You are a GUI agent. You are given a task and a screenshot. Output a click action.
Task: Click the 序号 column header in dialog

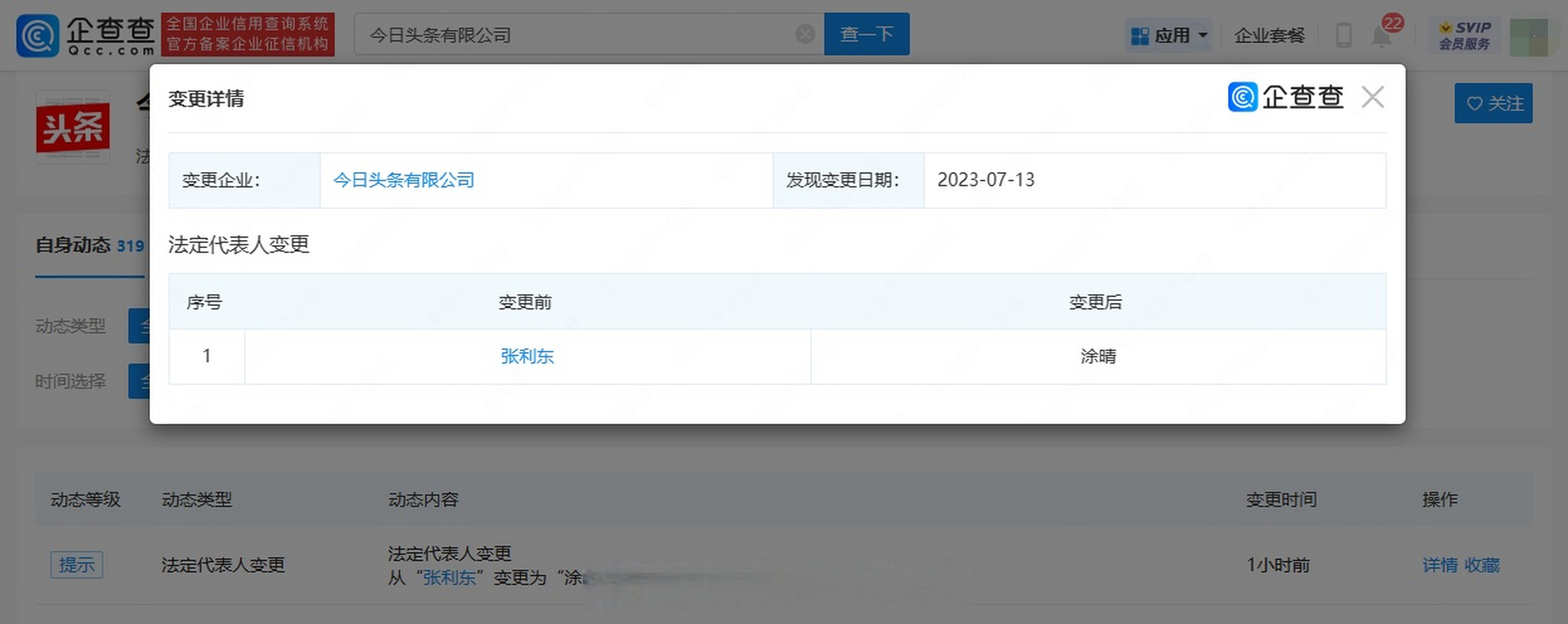204,302
